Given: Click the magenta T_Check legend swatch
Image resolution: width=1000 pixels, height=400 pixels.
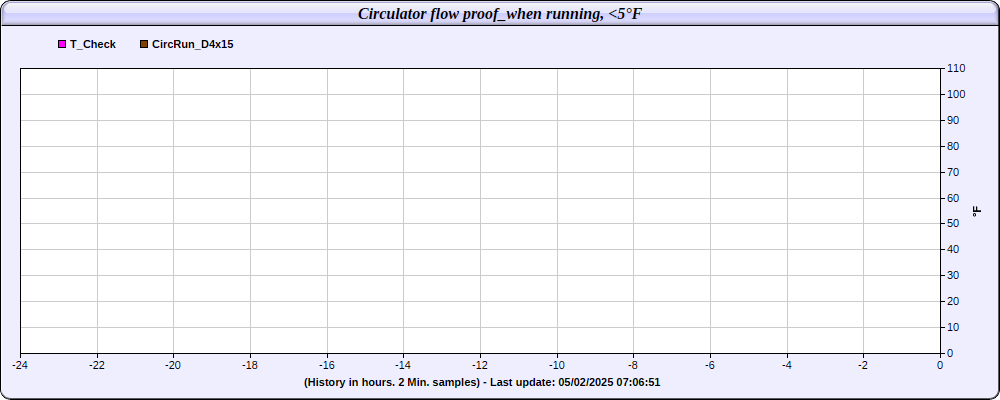Looking at the screenshot, I should pyautogui.click(x=62, y=44).
